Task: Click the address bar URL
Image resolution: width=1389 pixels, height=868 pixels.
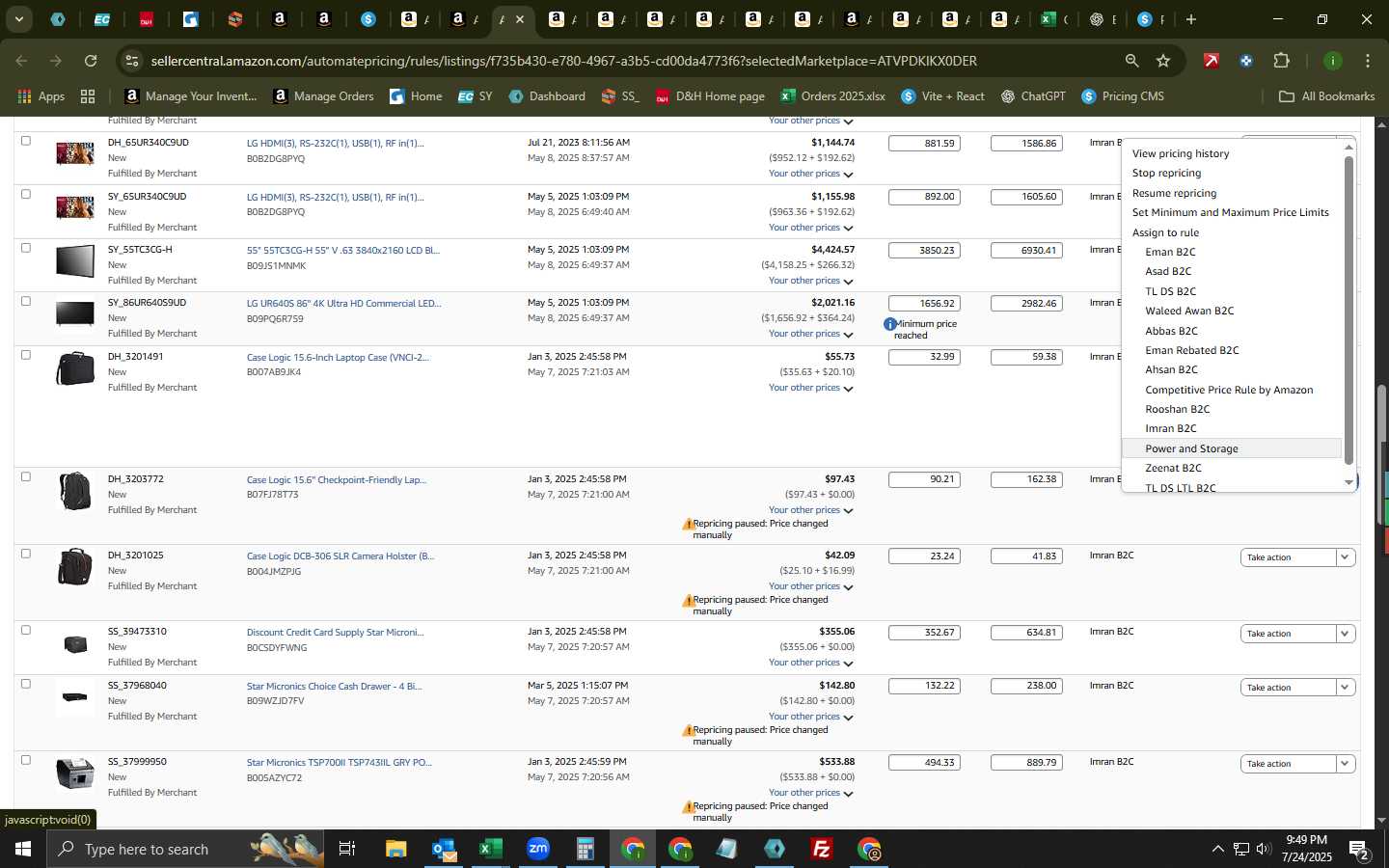Action: click(x=564, y=61)
